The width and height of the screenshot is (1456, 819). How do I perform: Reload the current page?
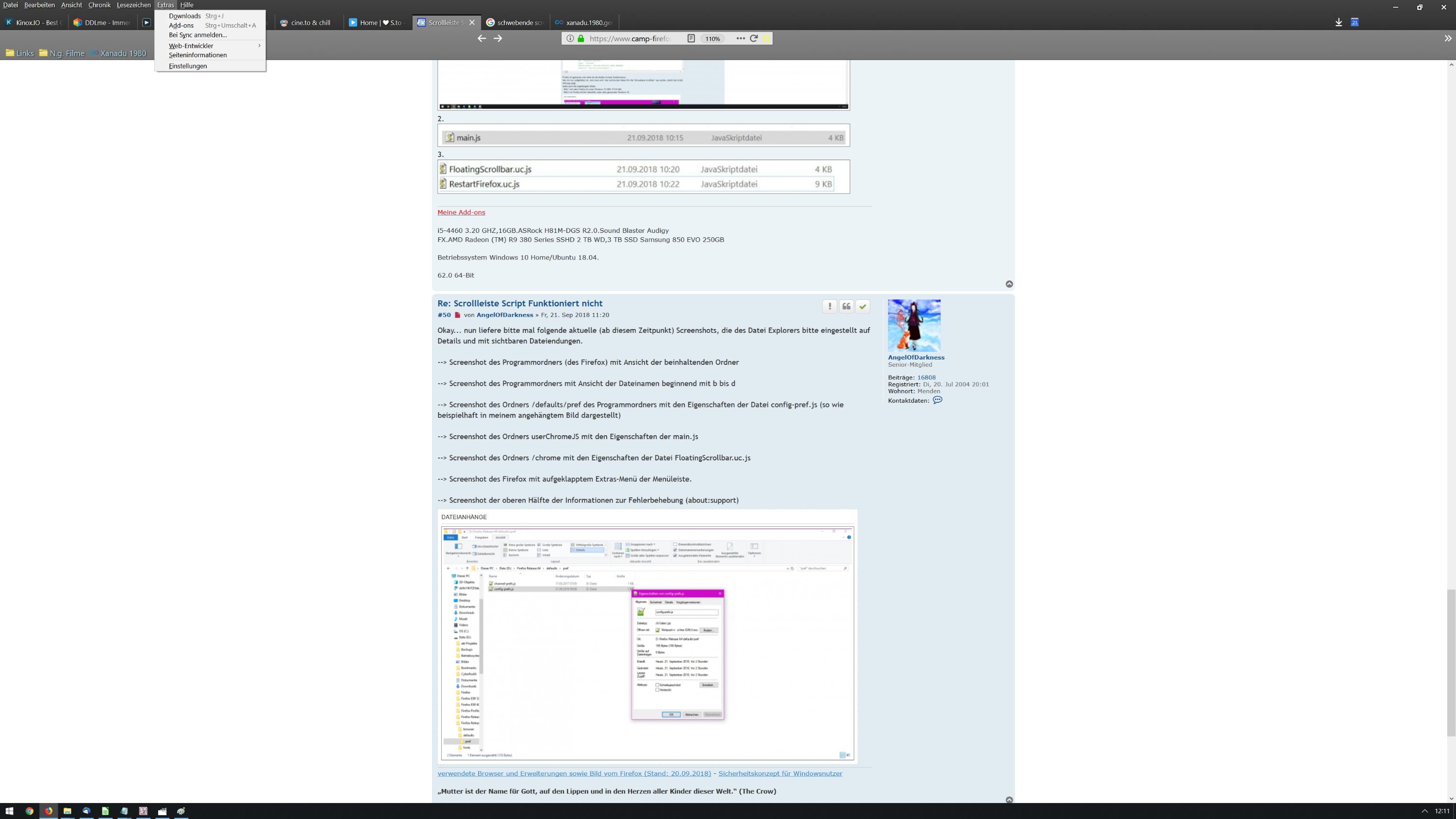tap(753, 38)
